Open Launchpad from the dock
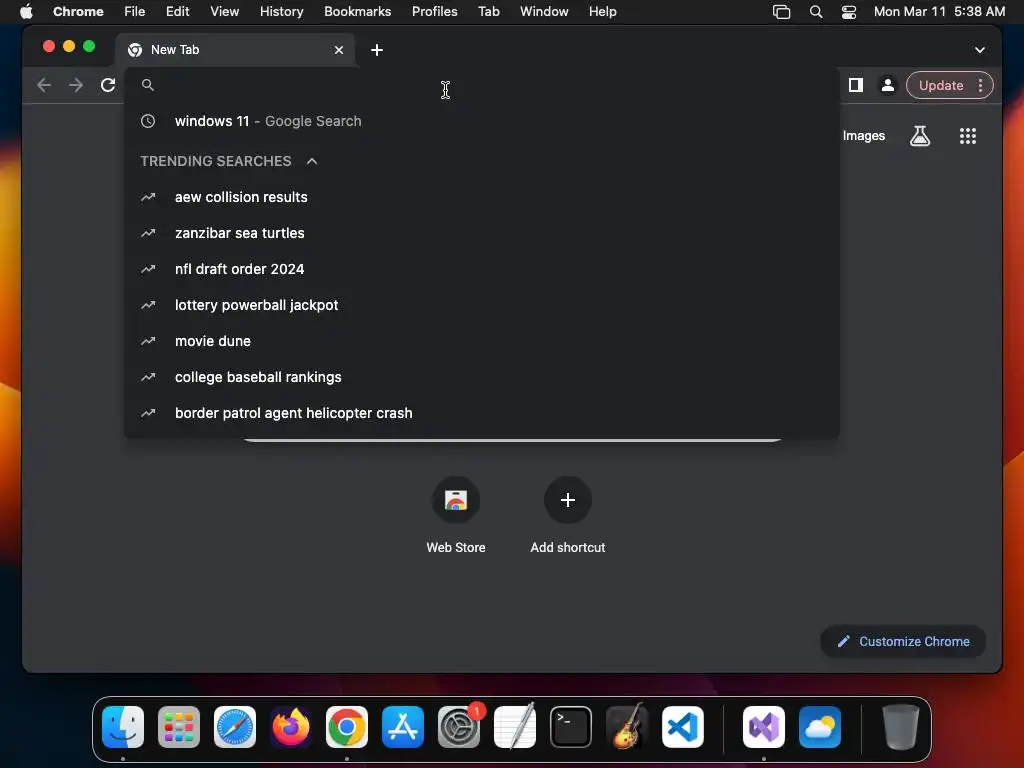Viewport: 1024px width, 768px height. (178, 726)
